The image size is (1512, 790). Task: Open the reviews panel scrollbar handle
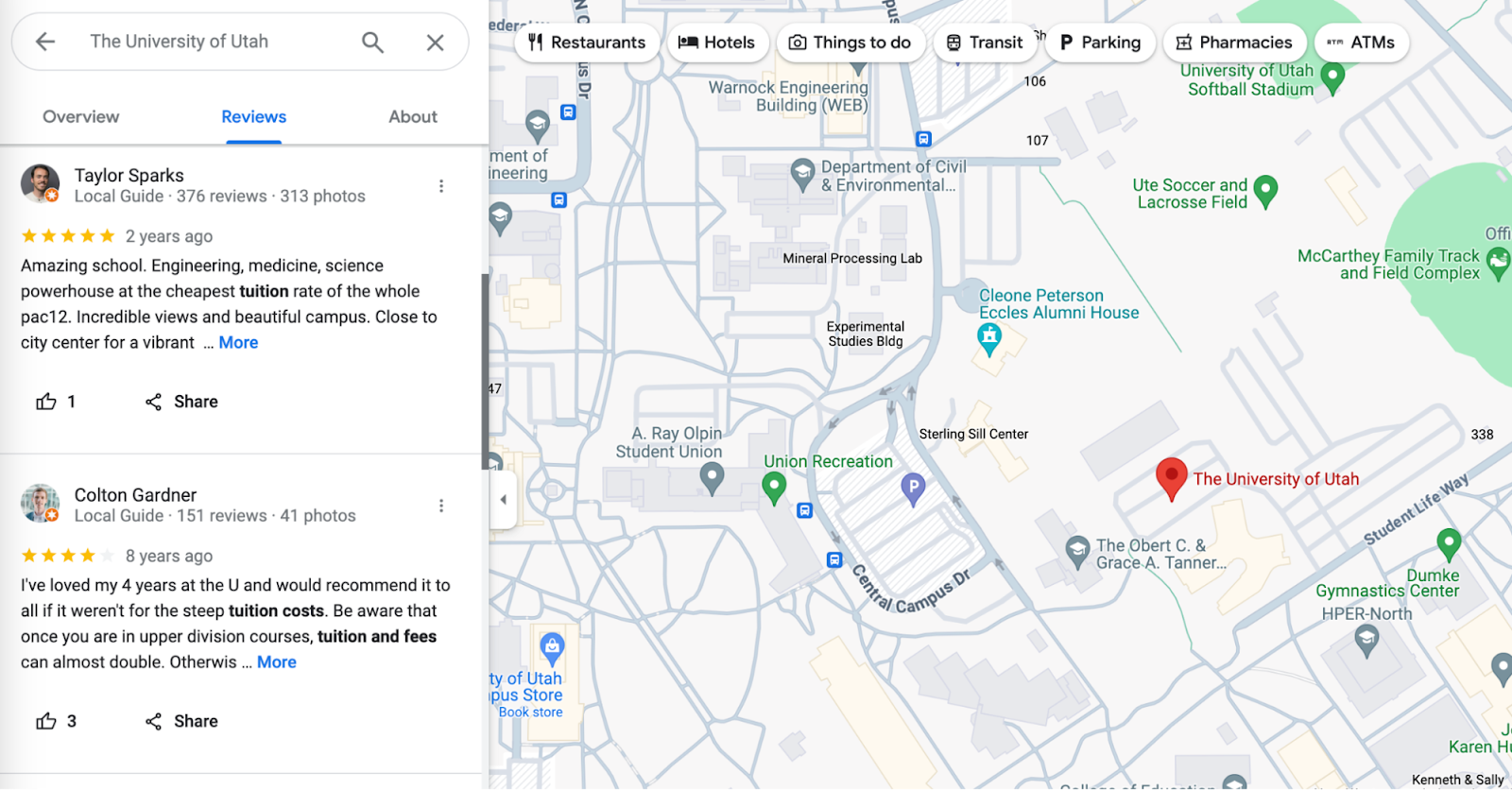click(x=486, y=371)
